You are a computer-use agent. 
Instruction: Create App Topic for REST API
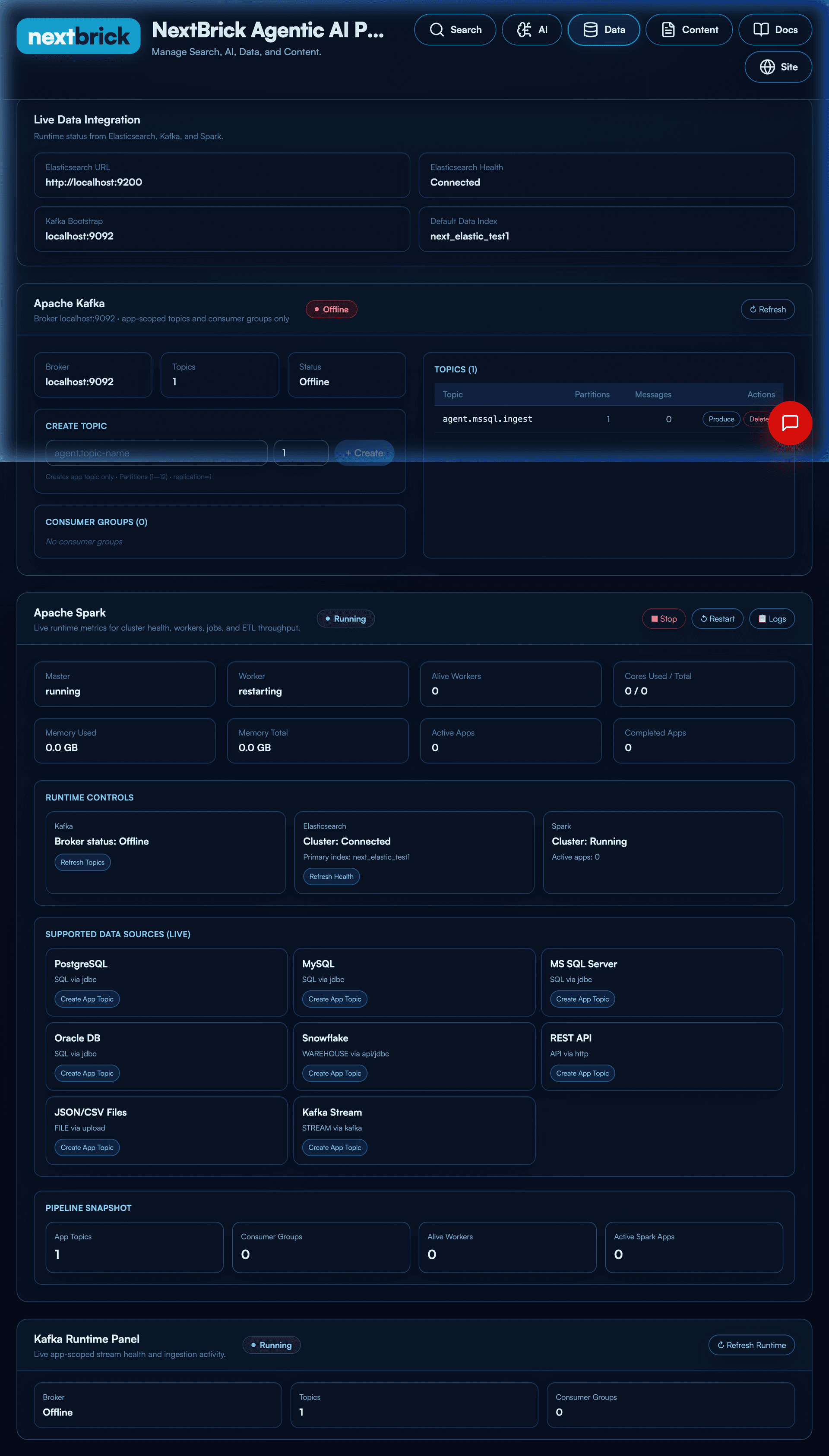[x=582, y=1074]
